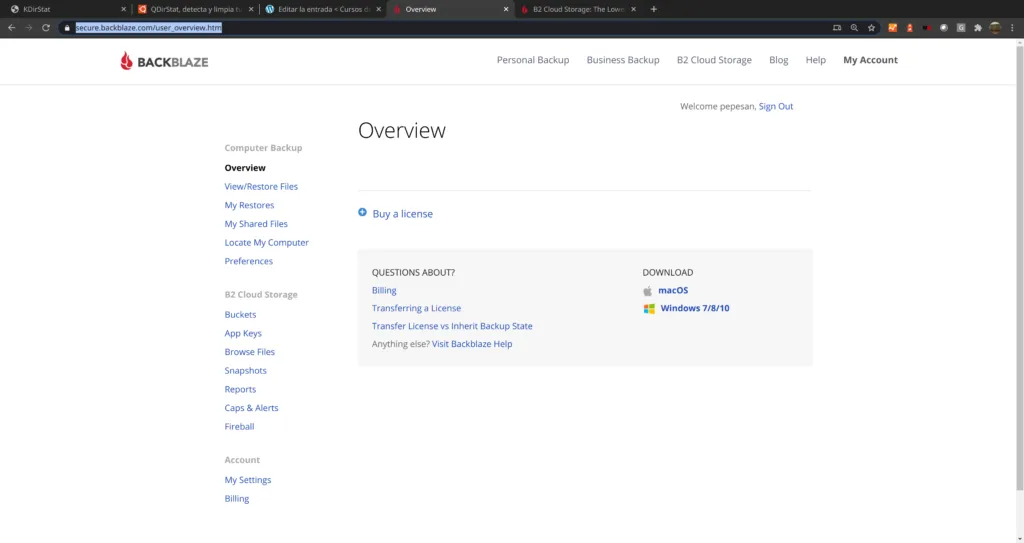
Task: Click the Backblaze flame logo
Action: (127, 61)
